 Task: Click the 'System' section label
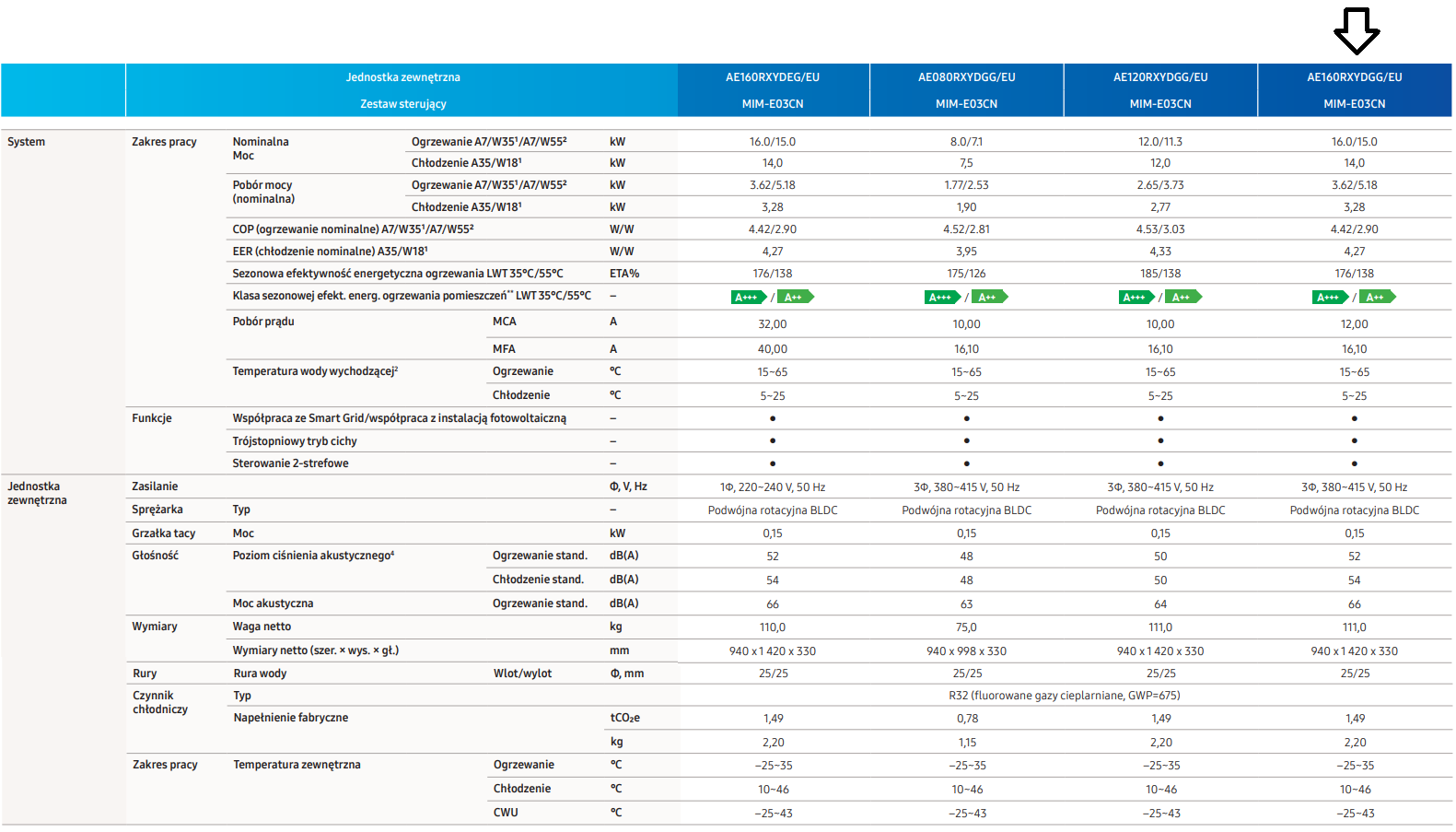tap(26, 142)
